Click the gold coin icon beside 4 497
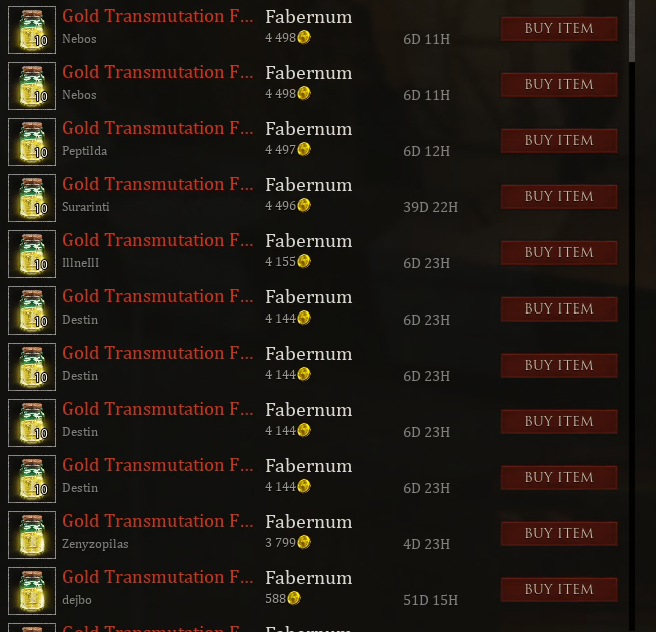 (x=304, y=149)
